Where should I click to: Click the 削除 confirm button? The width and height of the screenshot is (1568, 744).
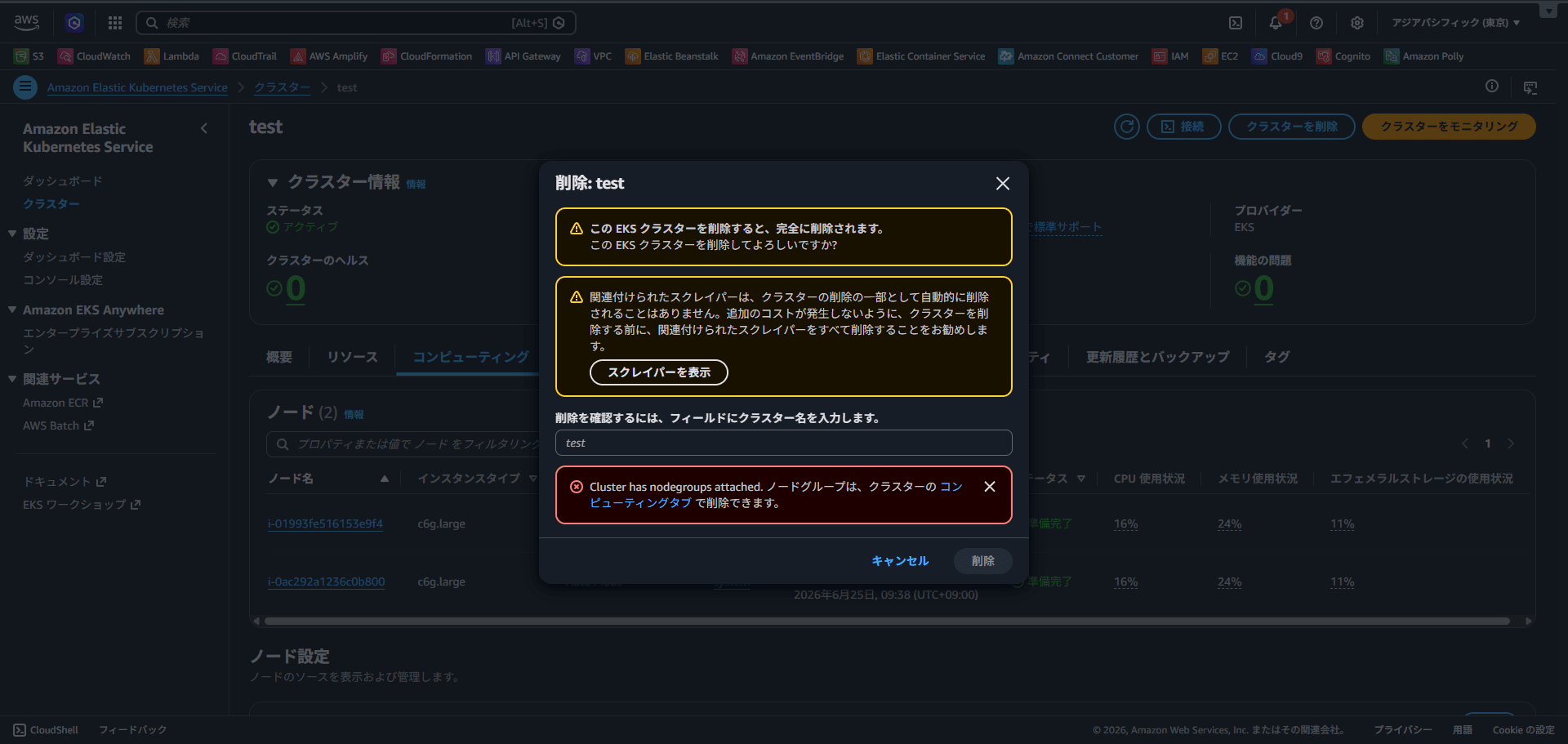tap(983, 561)
